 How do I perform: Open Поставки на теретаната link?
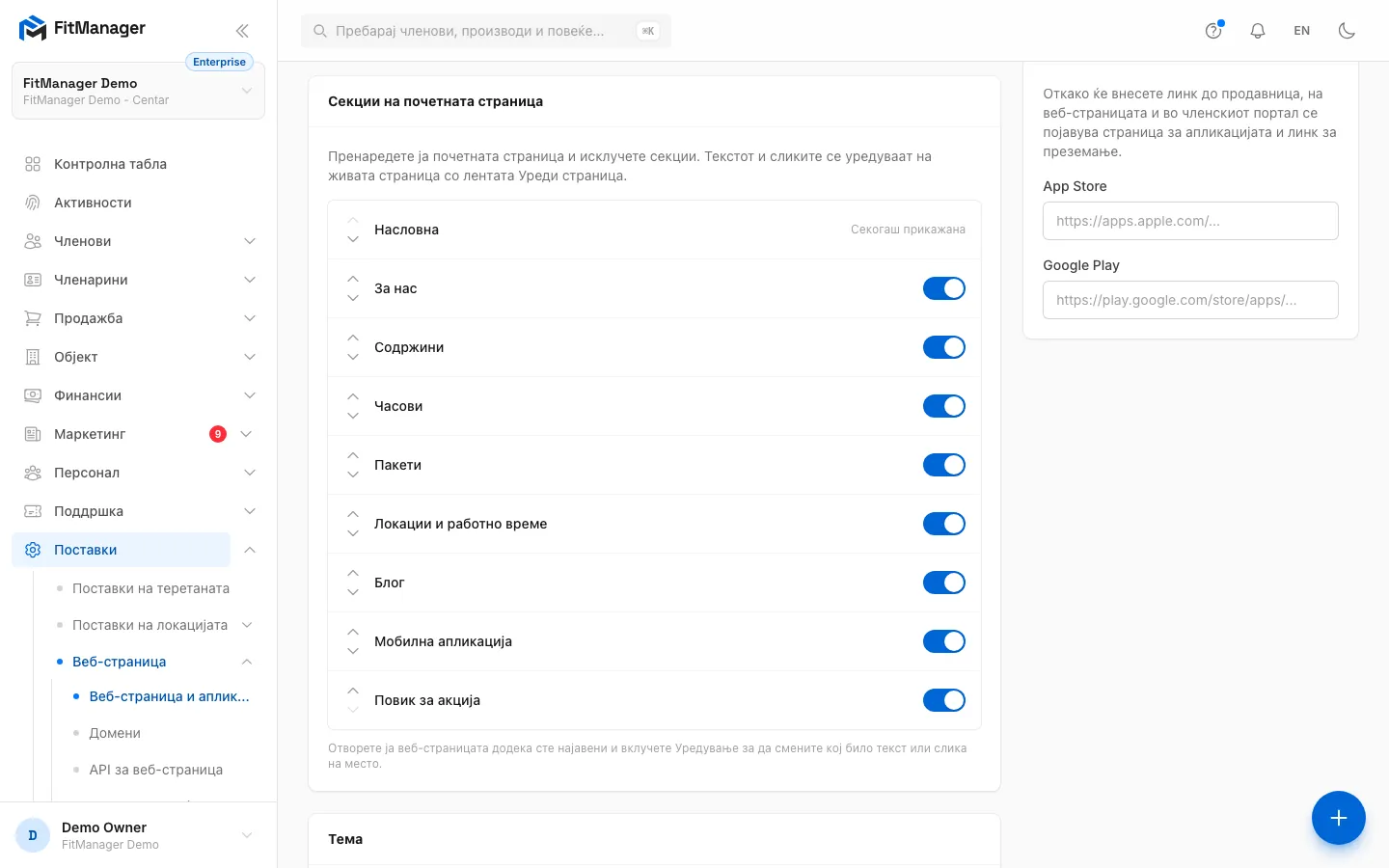(x=150, y=588)
